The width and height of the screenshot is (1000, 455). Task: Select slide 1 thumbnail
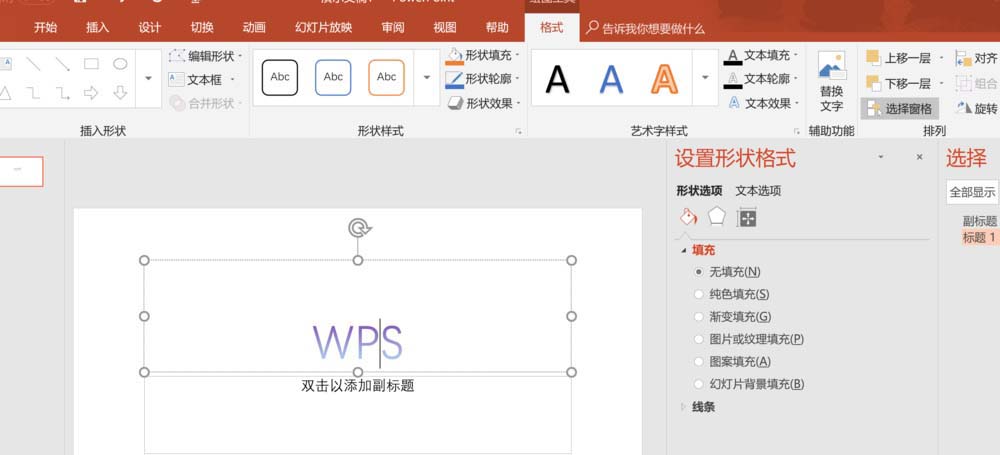(19, 172)
